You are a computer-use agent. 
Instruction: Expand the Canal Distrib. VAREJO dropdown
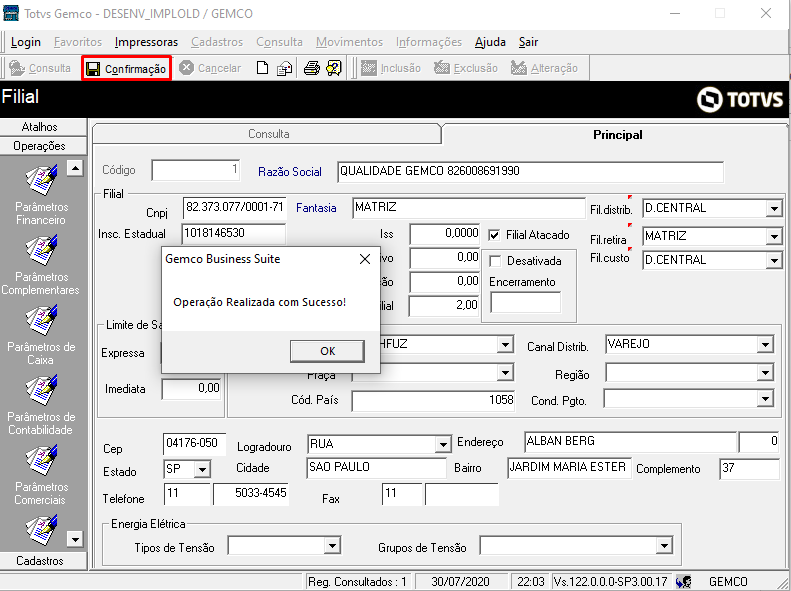click(765, 345)
